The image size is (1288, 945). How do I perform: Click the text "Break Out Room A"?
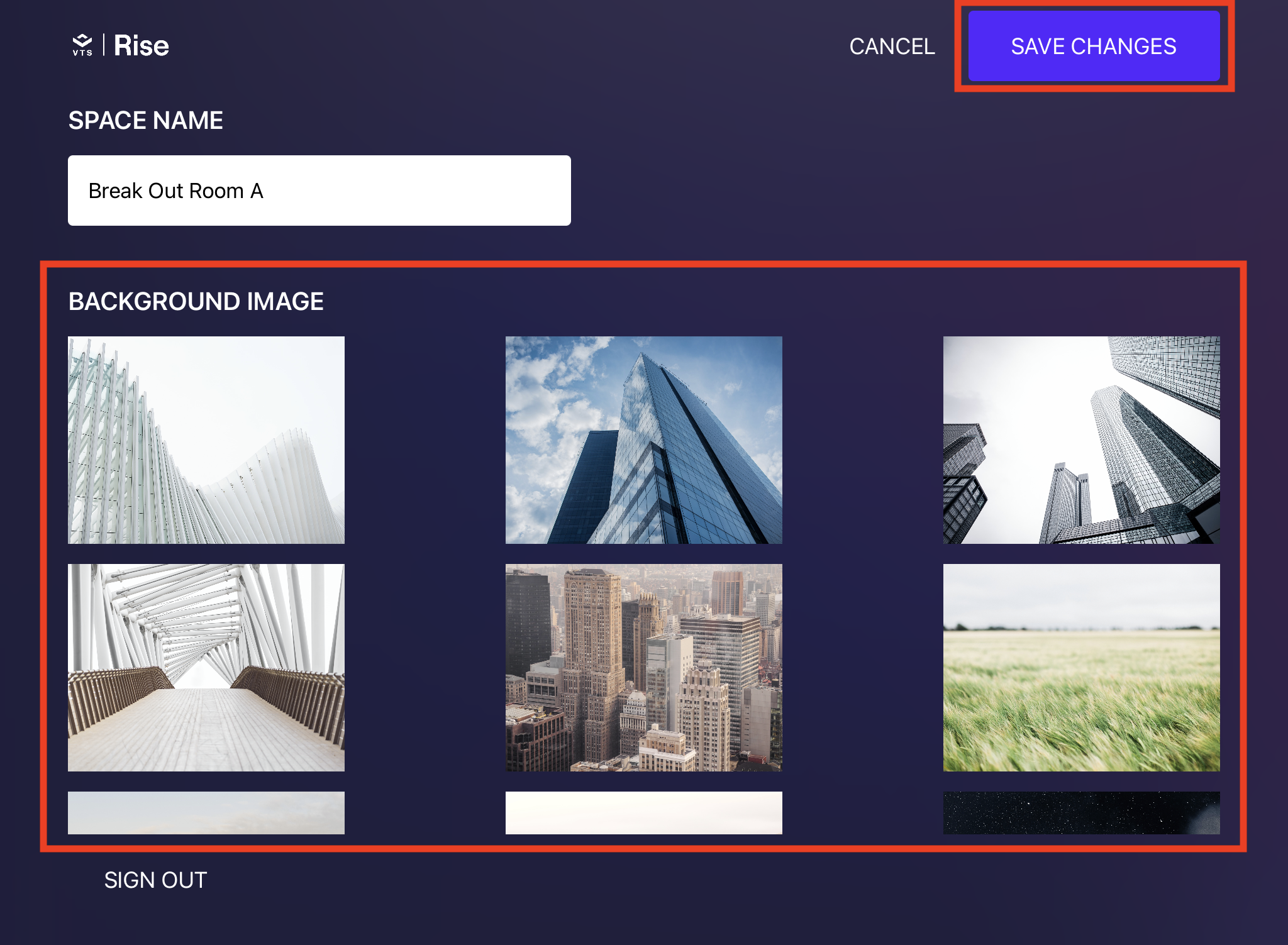175,191
